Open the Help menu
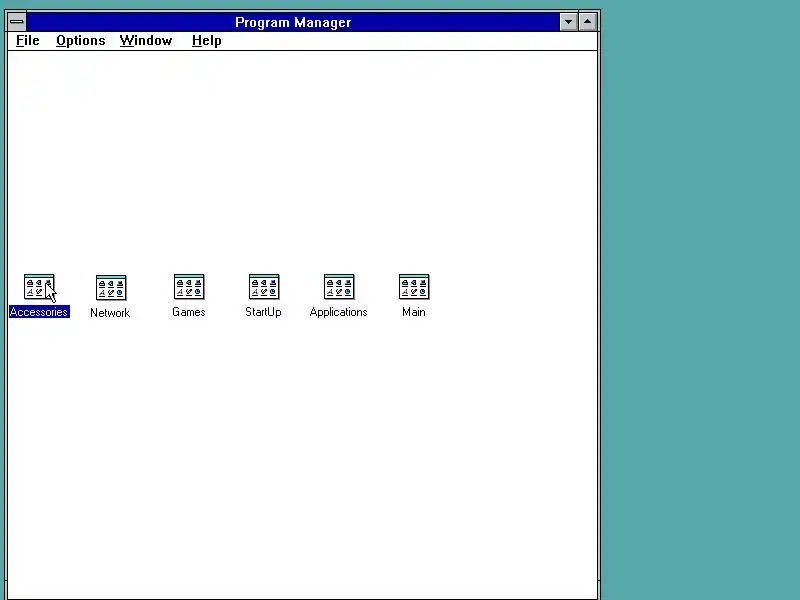800x600 pixels. pyautogui.click(x=207, y=41)
